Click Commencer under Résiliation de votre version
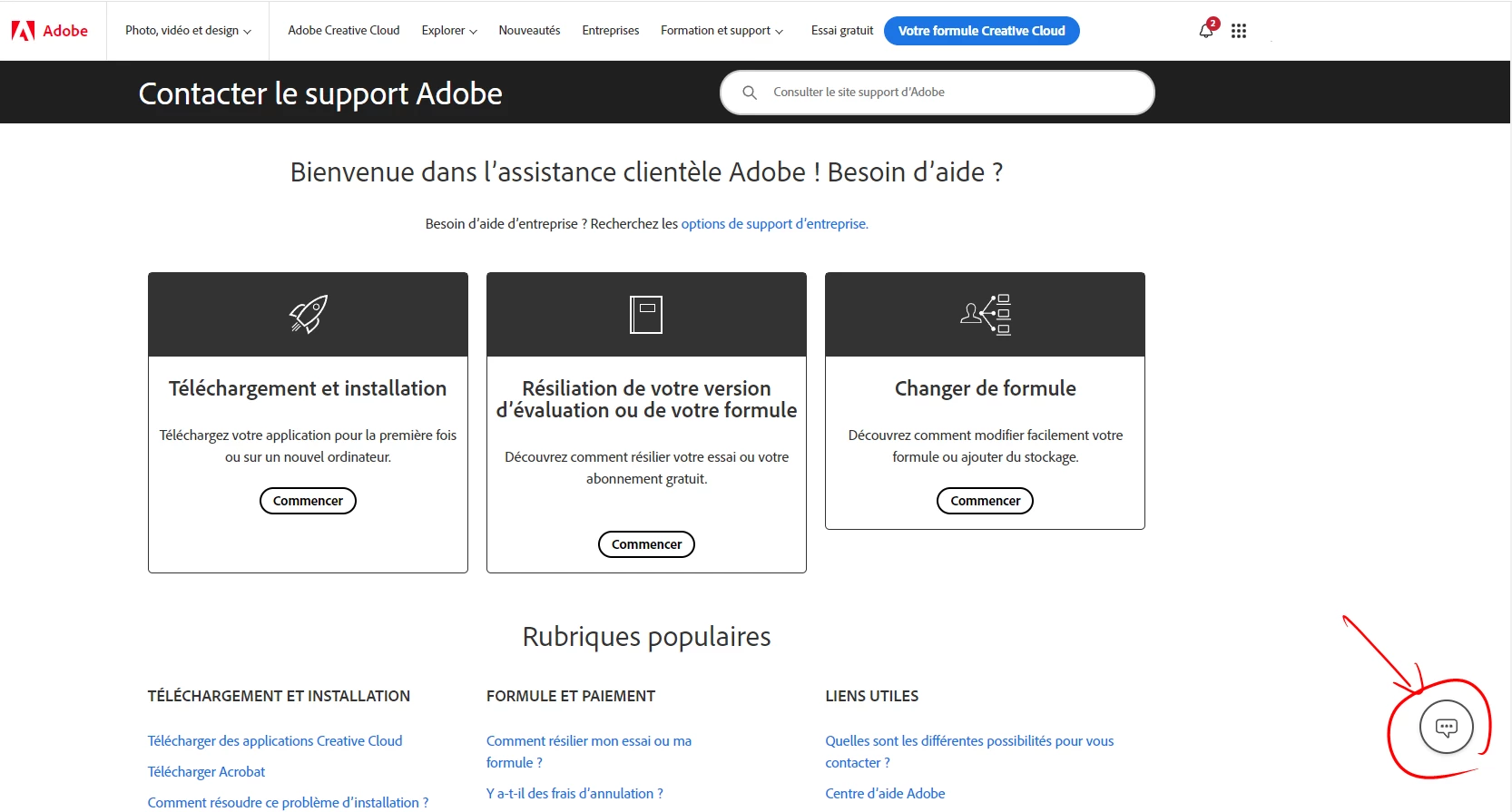Viewport: 1512px width, 812px height. [646, 544]
